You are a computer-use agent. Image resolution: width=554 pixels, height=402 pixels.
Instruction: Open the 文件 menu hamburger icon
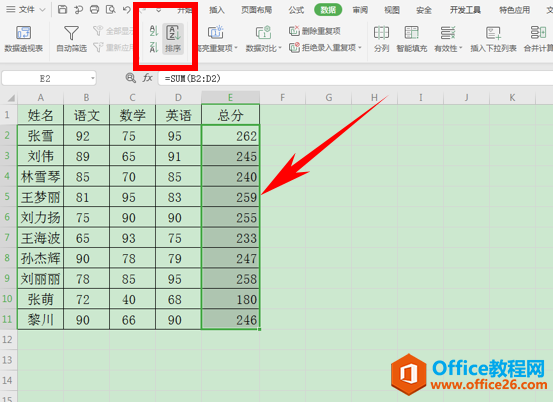pos(11,10)
